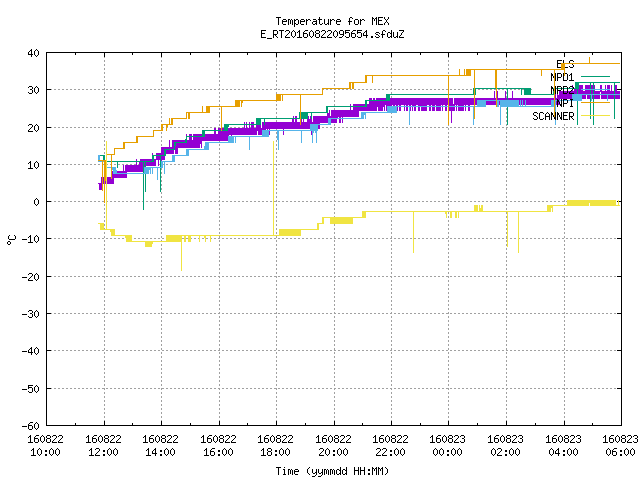The height and width of the screenshot is (480, 640).
Task: Click the y-axis tick value -60
Action: (x=31, y=426)
